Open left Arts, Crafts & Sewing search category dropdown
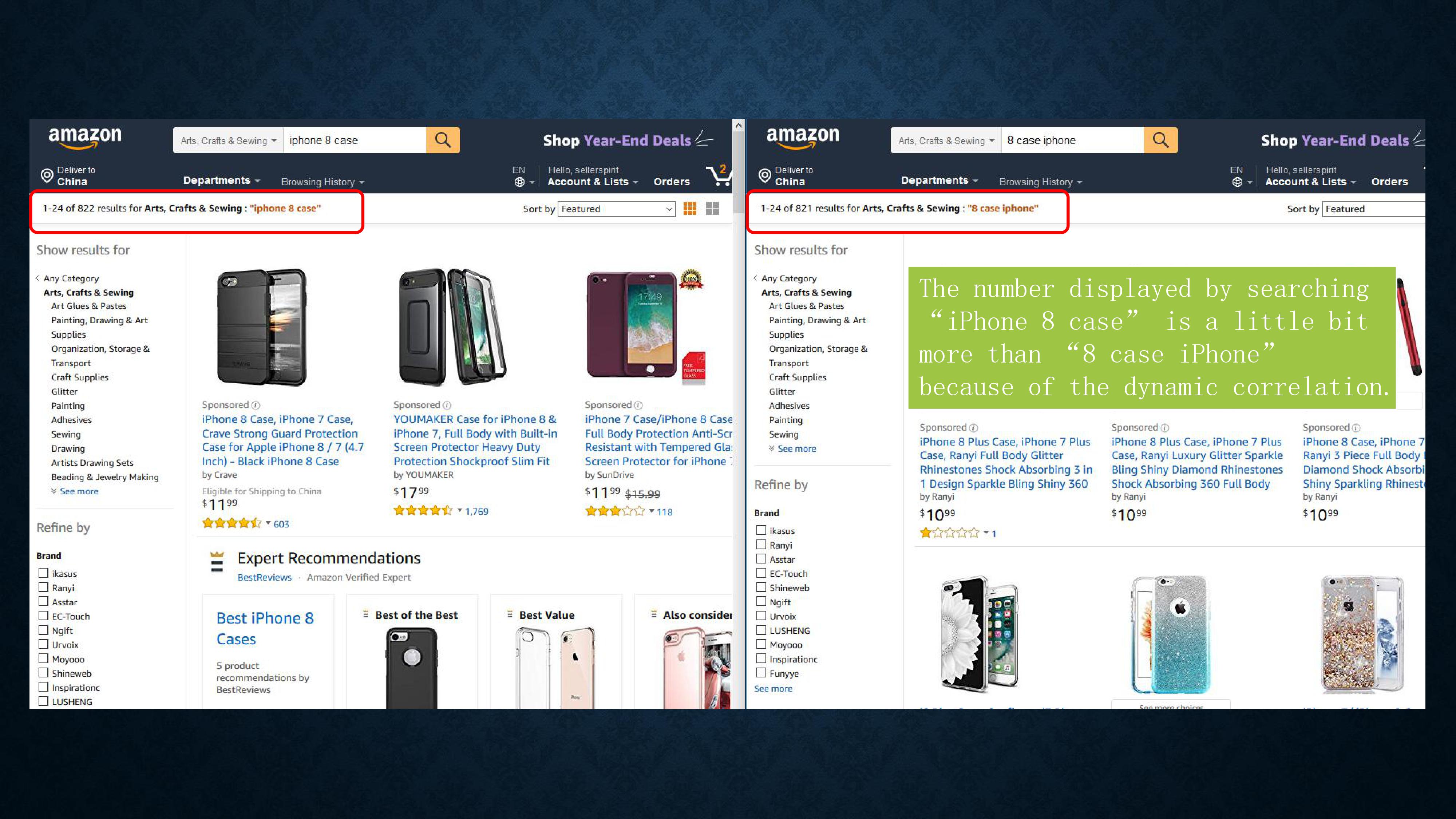This screenshot has width=1456, height=819. click(x=228, y=140)
